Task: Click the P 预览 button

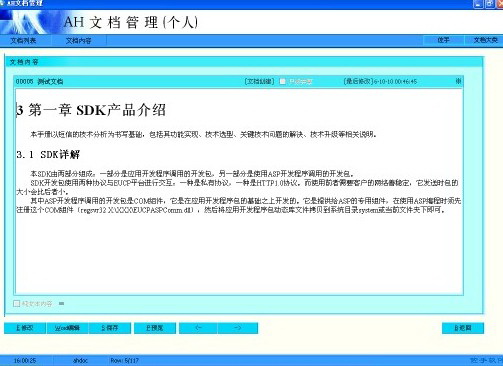Action: (155, 328)
